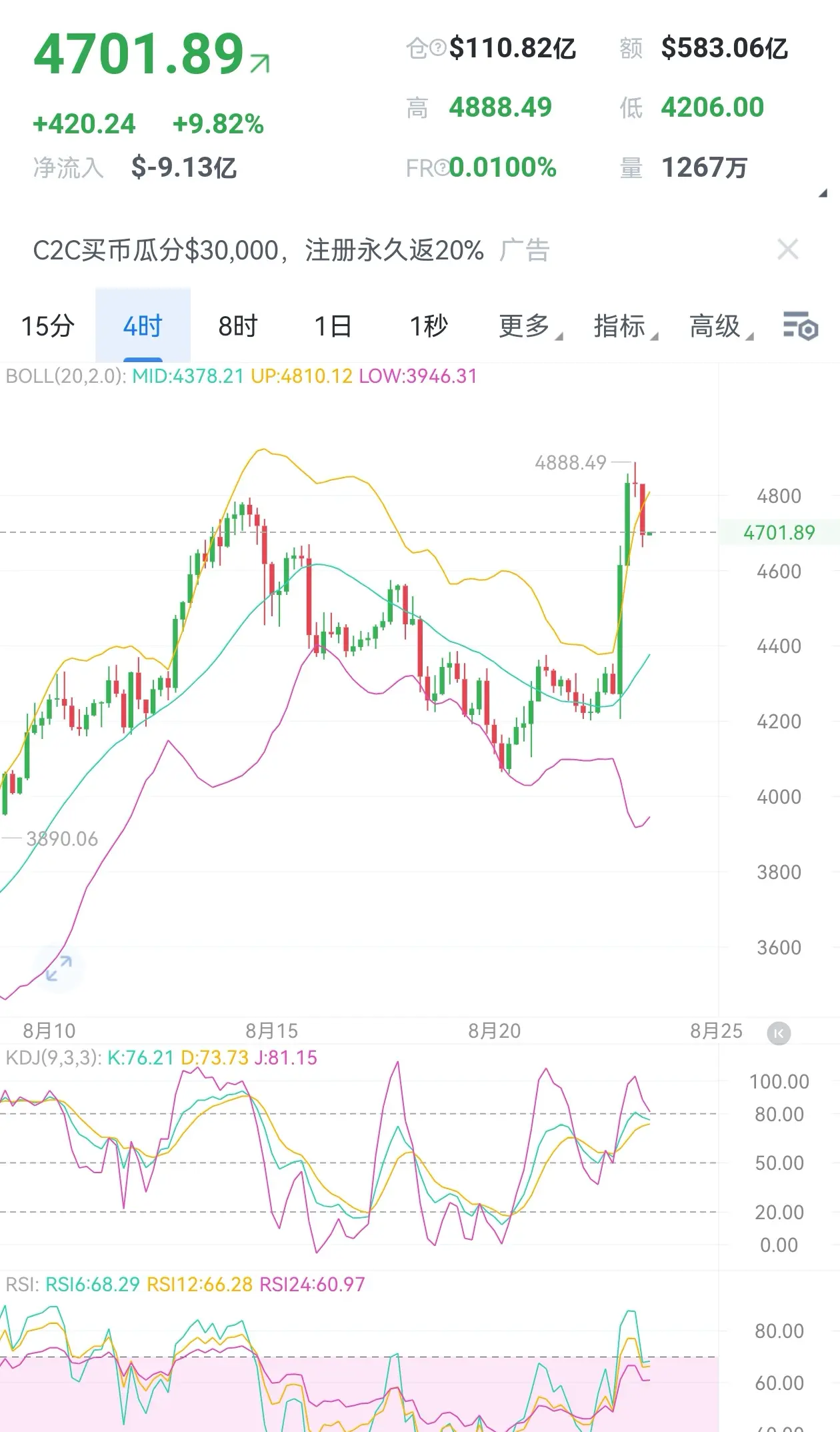Tap the D:73.73 KDJ value

[215, 1058]
